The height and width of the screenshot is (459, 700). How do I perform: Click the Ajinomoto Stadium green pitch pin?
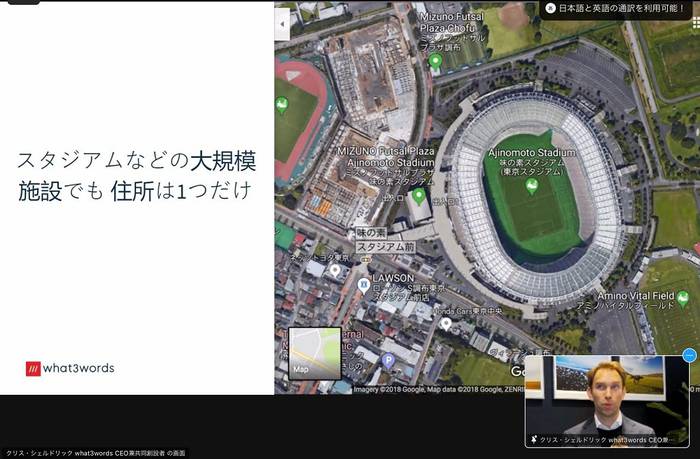(x=531, y=186)
